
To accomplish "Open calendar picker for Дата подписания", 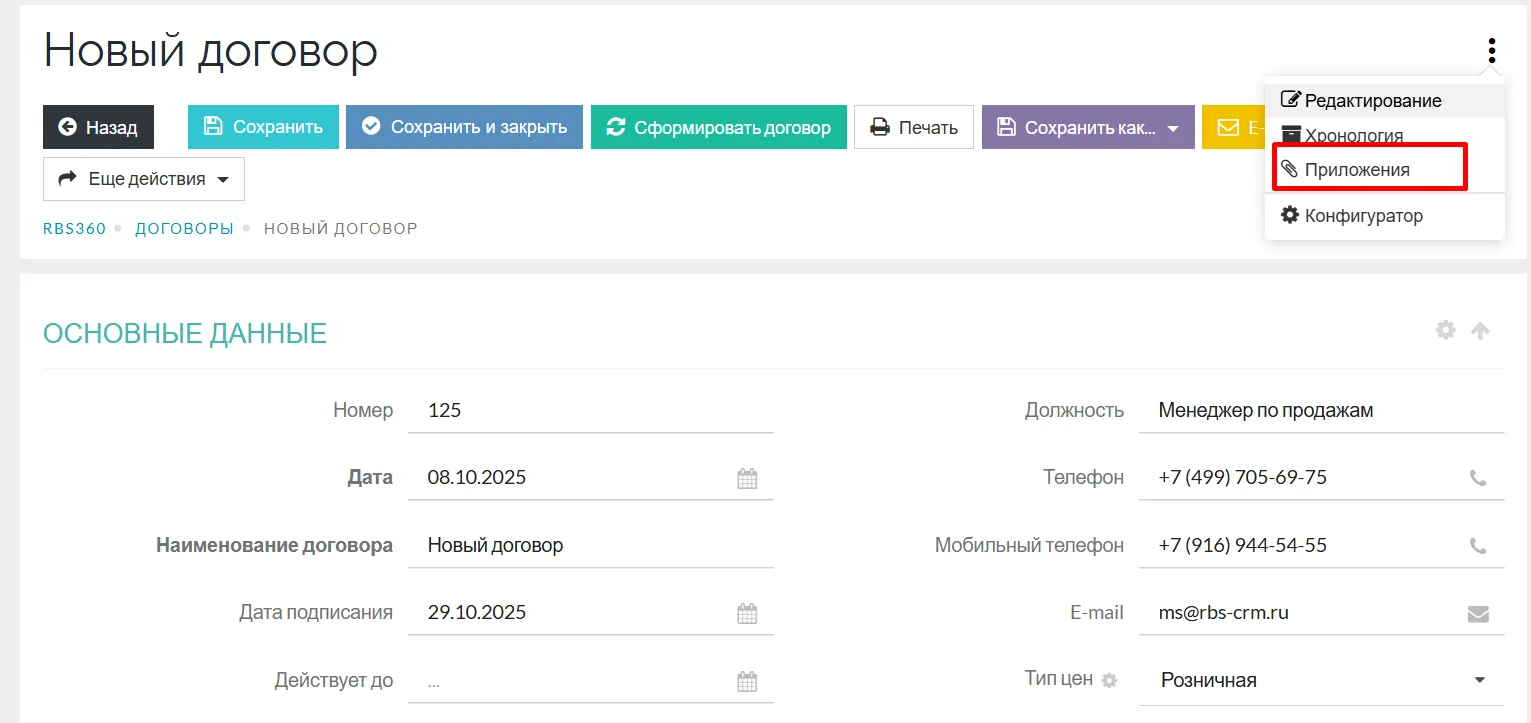I will click(747, 613).
